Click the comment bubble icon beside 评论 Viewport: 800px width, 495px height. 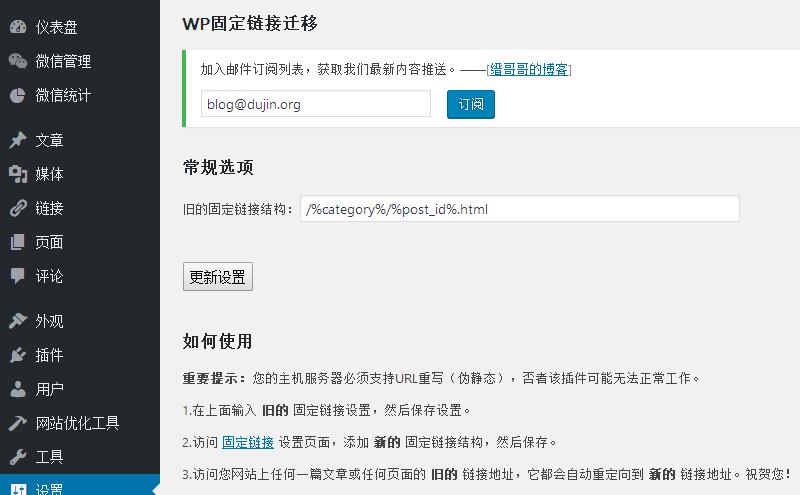pyautogui.click(x=18, y=276)
